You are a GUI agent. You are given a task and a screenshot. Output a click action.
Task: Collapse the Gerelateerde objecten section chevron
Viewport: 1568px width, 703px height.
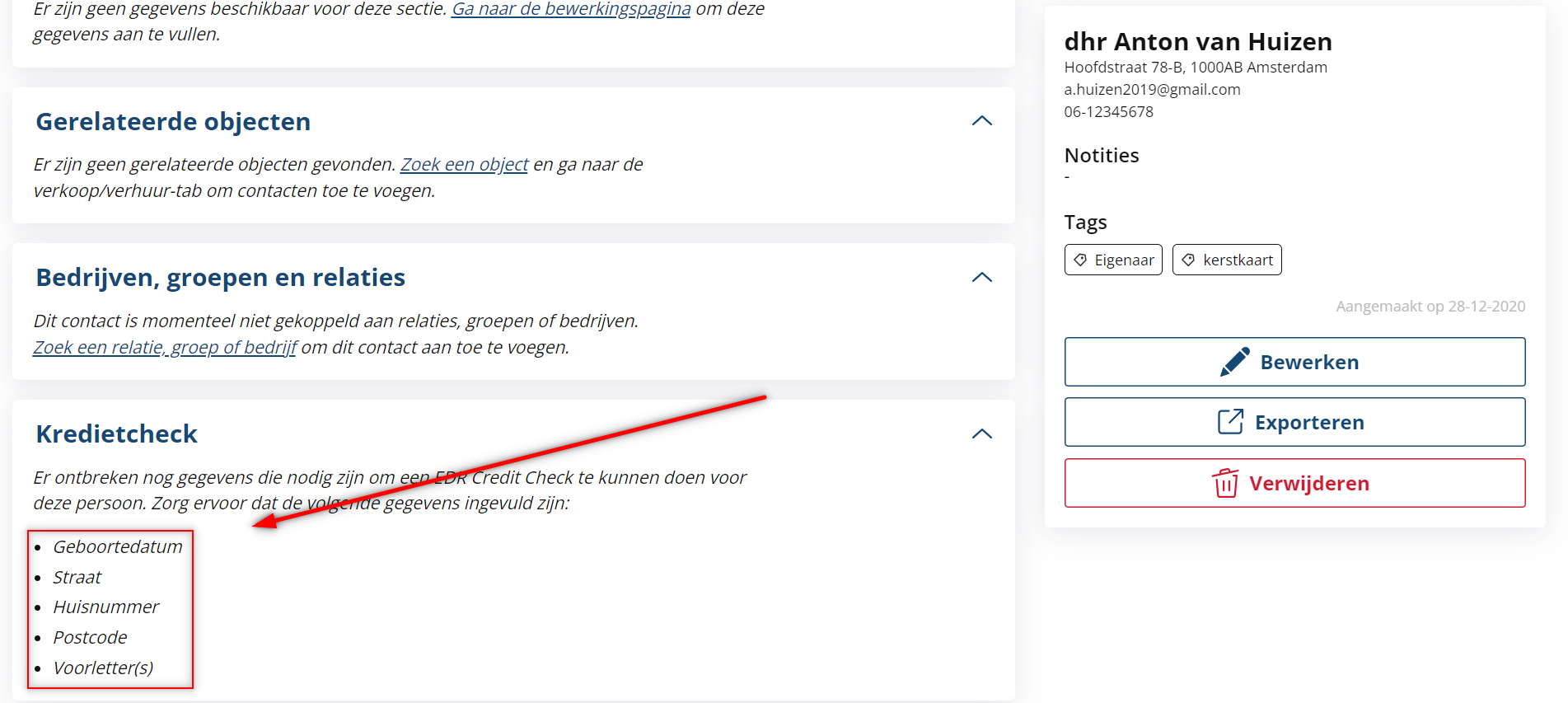(x=981, y=121)
